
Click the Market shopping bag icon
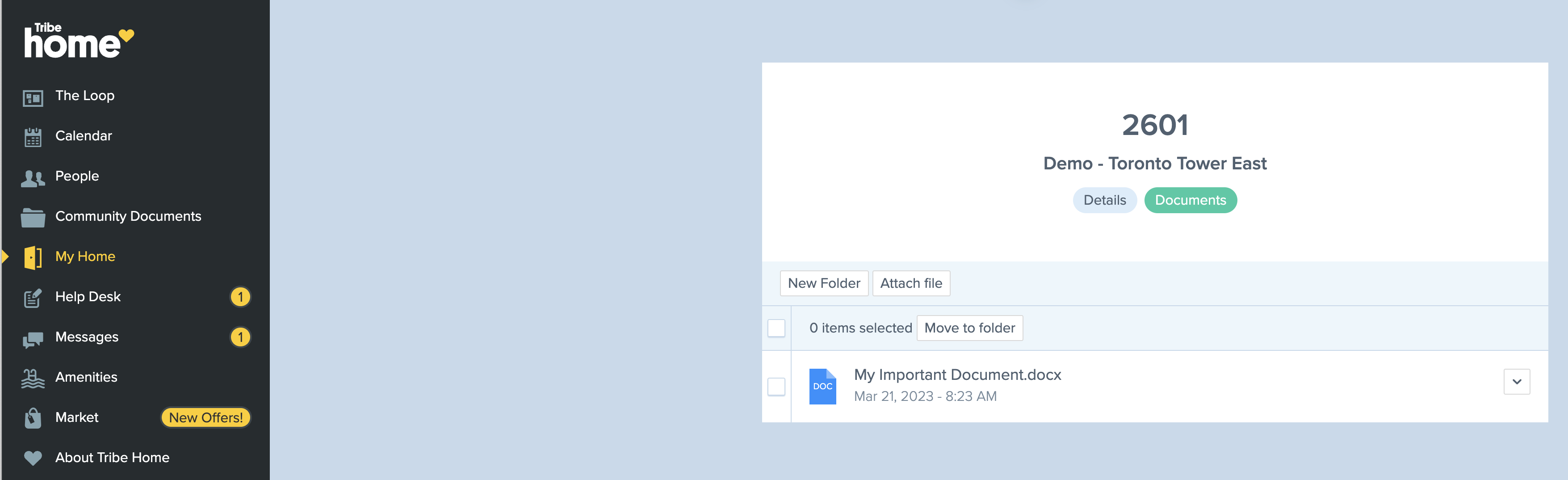[x=33, y=418]
